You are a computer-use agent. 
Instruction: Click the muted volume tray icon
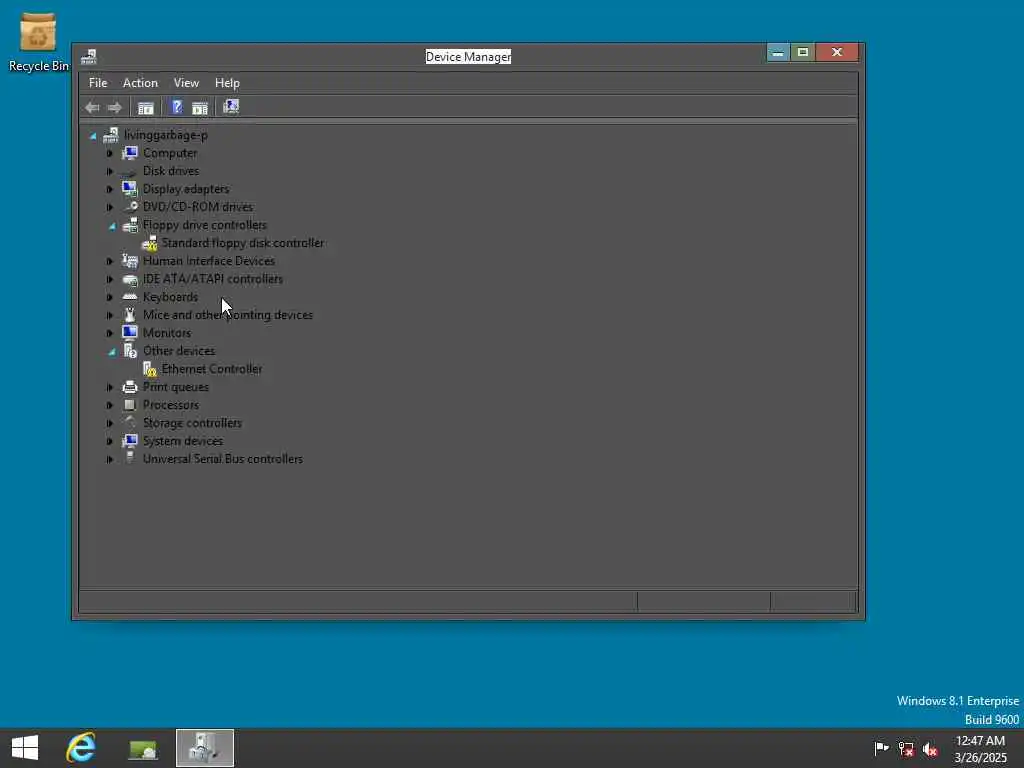(930, 749)
